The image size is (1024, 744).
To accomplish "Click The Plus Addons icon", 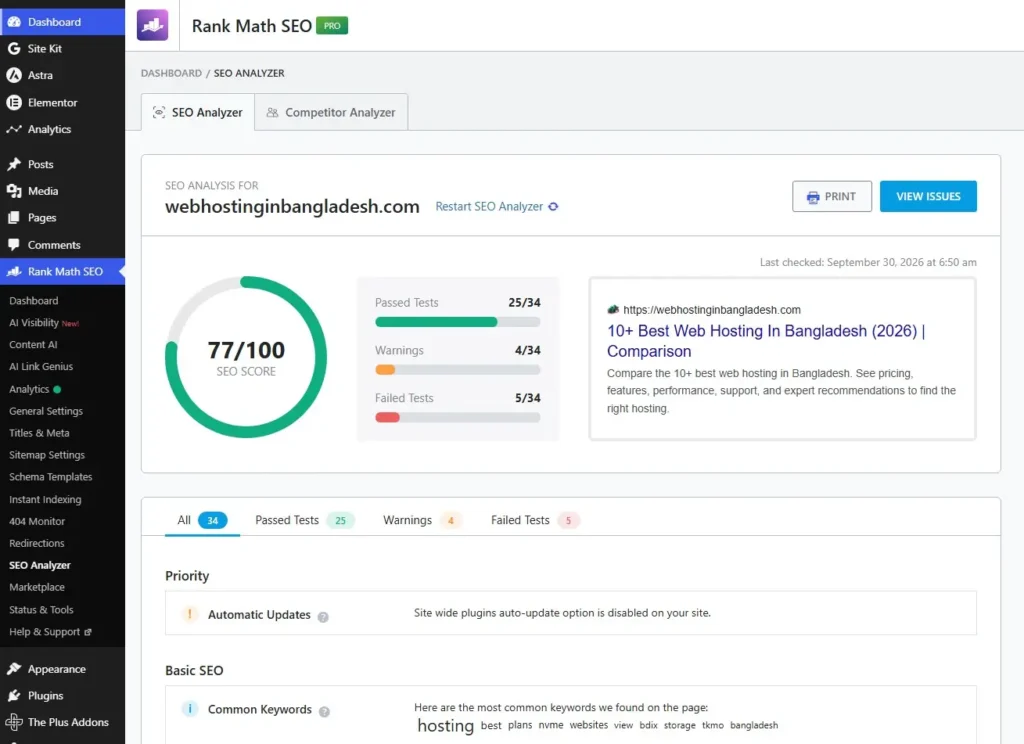I will click(x=14, y=722).
